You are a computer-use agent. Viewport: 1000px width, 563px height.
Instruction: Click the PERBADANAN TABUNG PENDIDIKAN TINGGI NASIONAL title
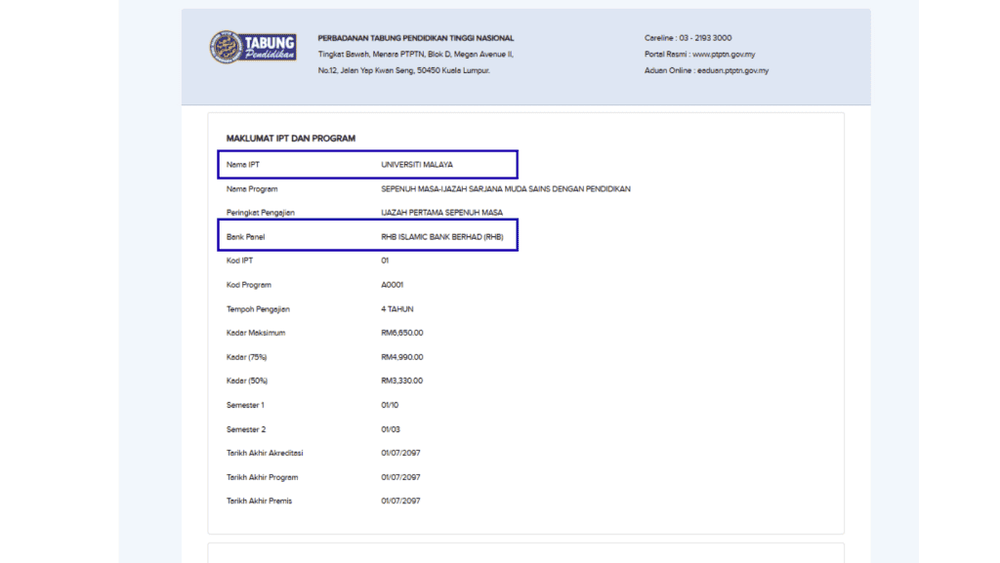click(416, 38)
